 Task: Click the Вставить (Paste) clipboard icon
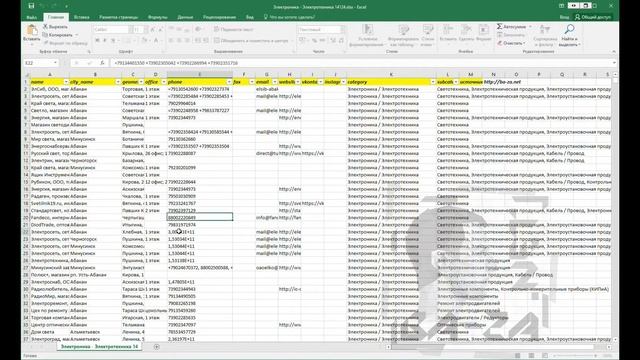tap(32, 30)
